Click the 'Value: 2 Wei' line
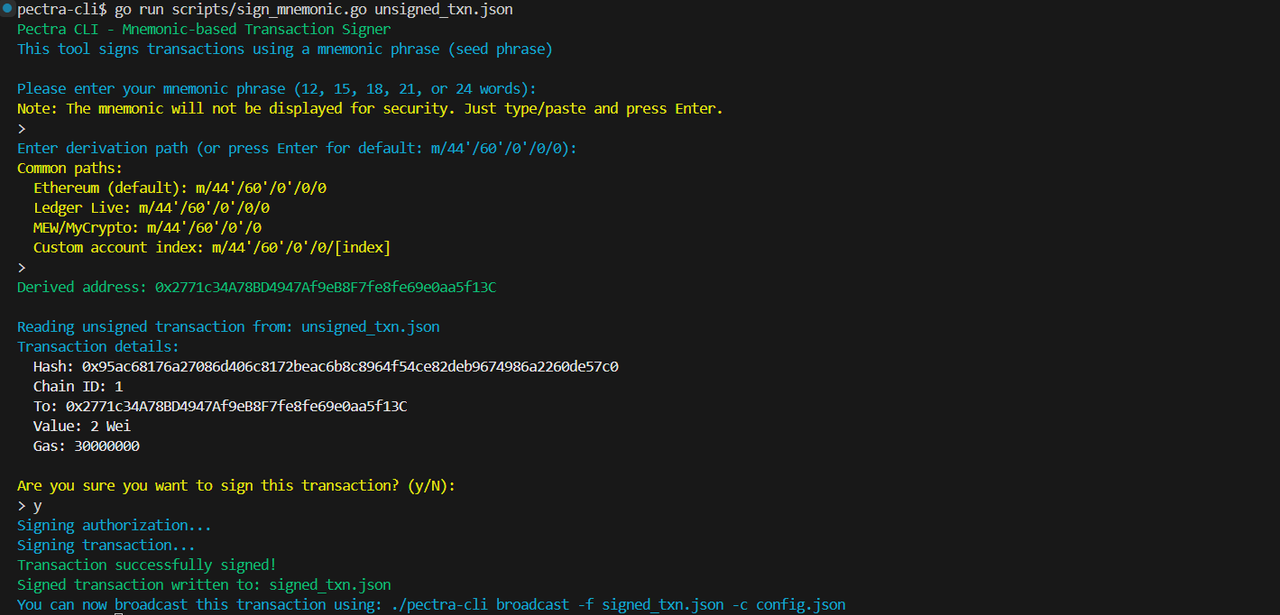 coord(82,426)
